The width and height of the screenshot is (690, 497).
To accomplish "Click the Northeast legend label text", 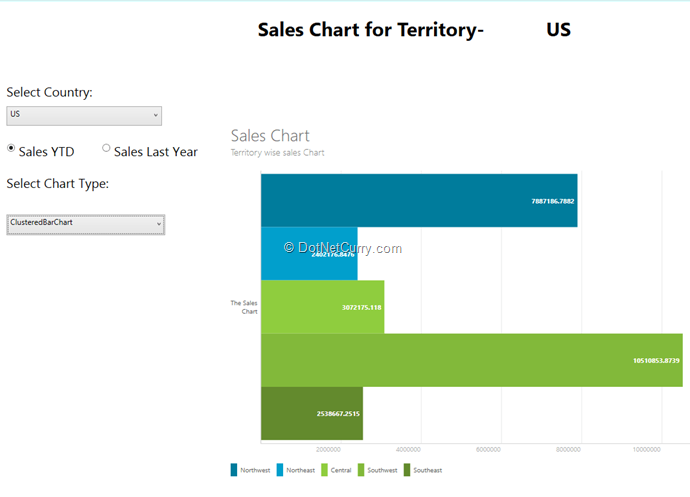I will [300, 470].
